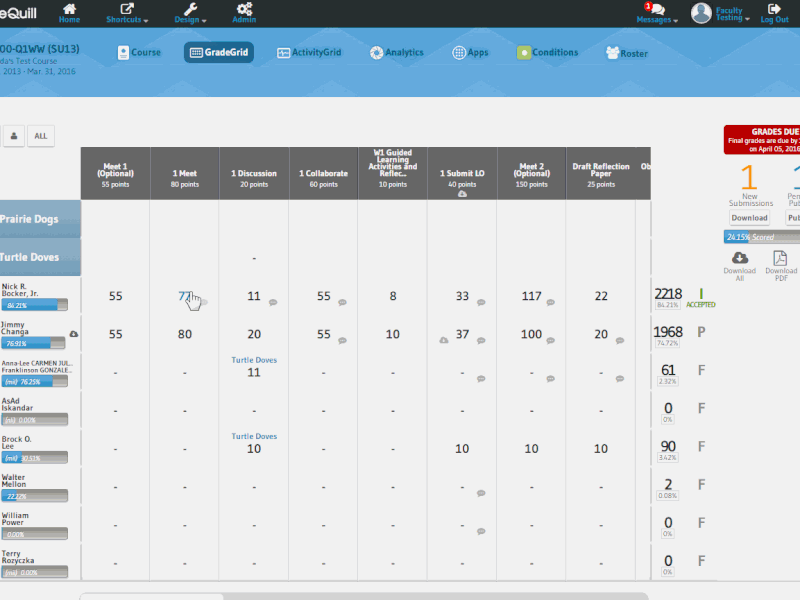Toggle single-student filter with person icon
Image resolution: width=800 pixels, height=600 pixels.
click(x=14, y=136)
